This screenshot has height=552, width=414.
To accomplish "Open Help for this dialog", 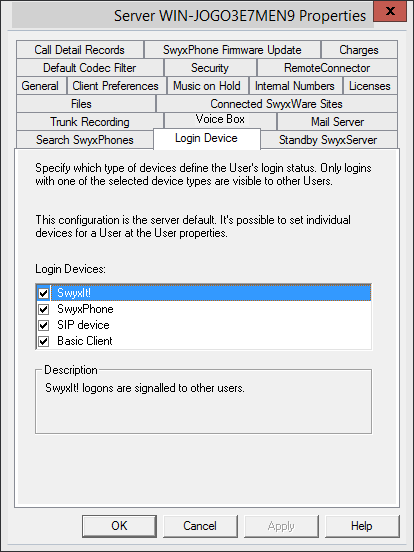I will (362, 526).
